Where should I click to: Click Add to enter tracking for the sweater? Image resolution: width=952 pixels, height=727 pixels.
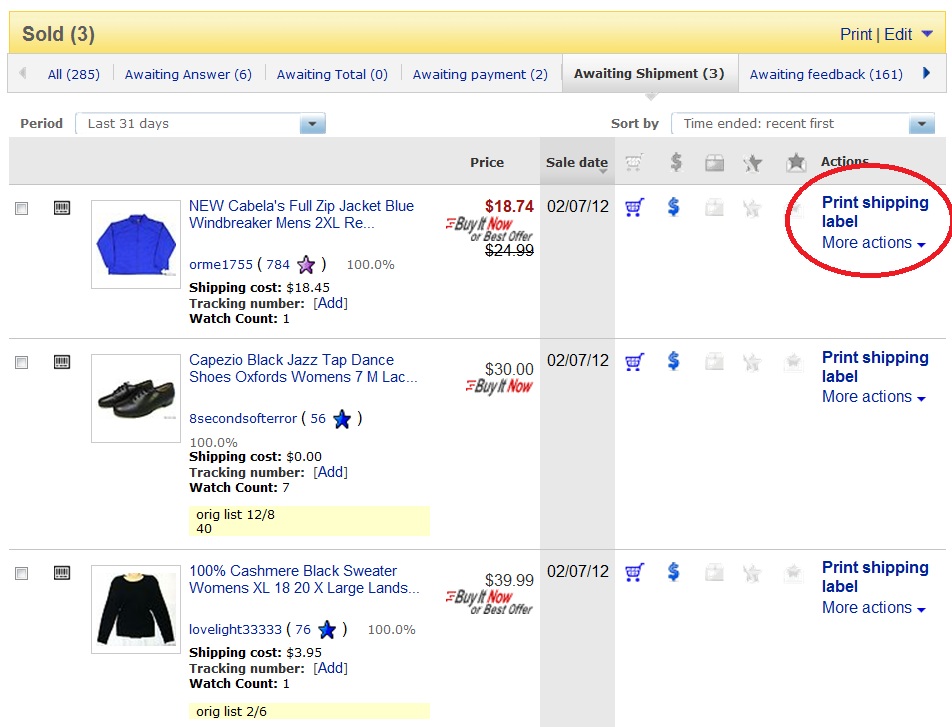pyautogui.click(x=330, y=667)
